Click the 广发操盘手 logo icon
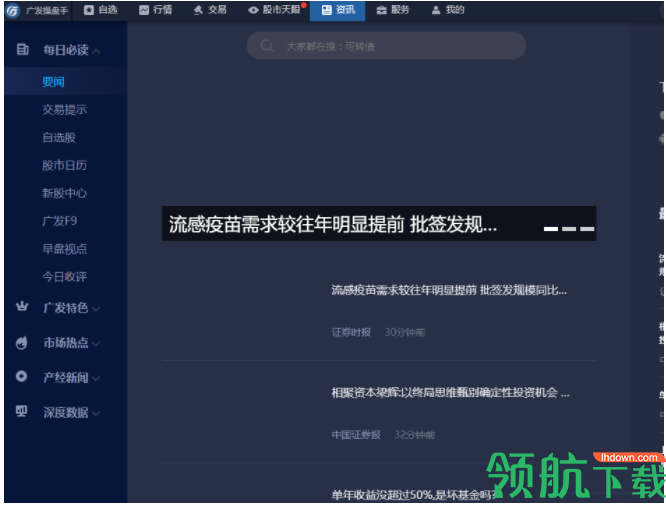The image size is (666, 505). pos(12,10)
